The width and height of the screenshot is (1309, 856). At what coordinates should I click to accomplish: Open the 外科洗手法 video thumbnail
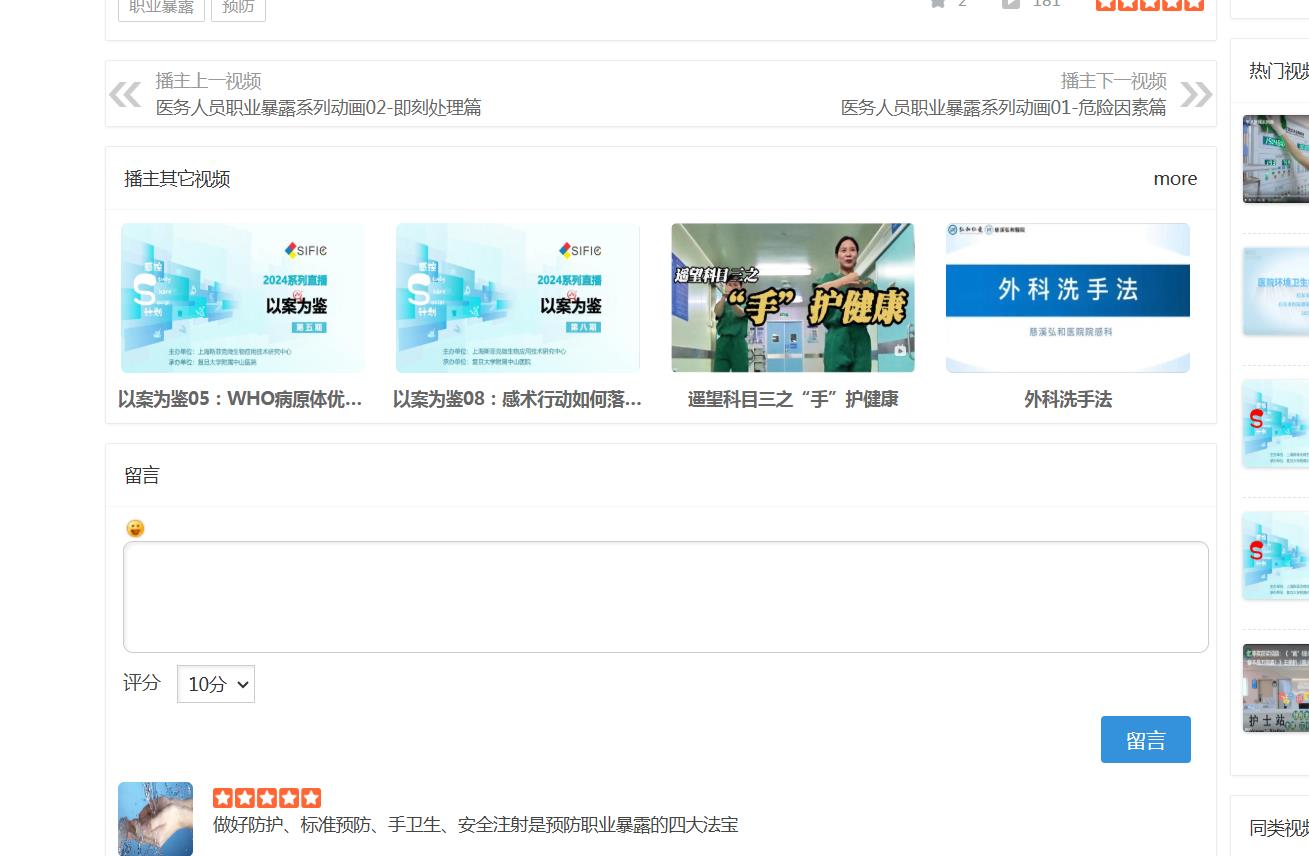(1066, 297)
